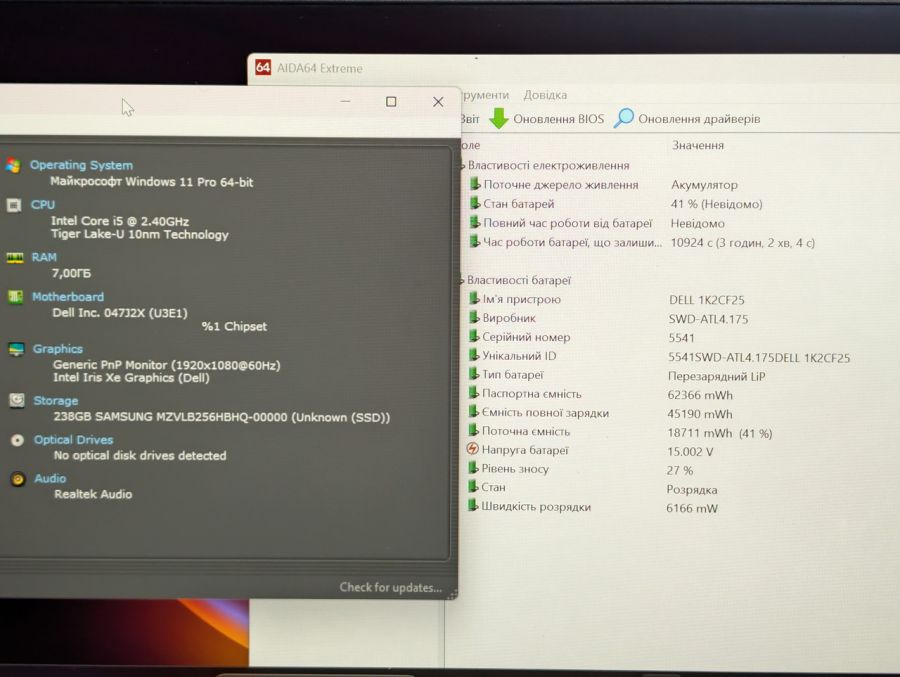The image size is (900, 677).
Task: Click the Motherboard board icon
Action: [15, 297]
